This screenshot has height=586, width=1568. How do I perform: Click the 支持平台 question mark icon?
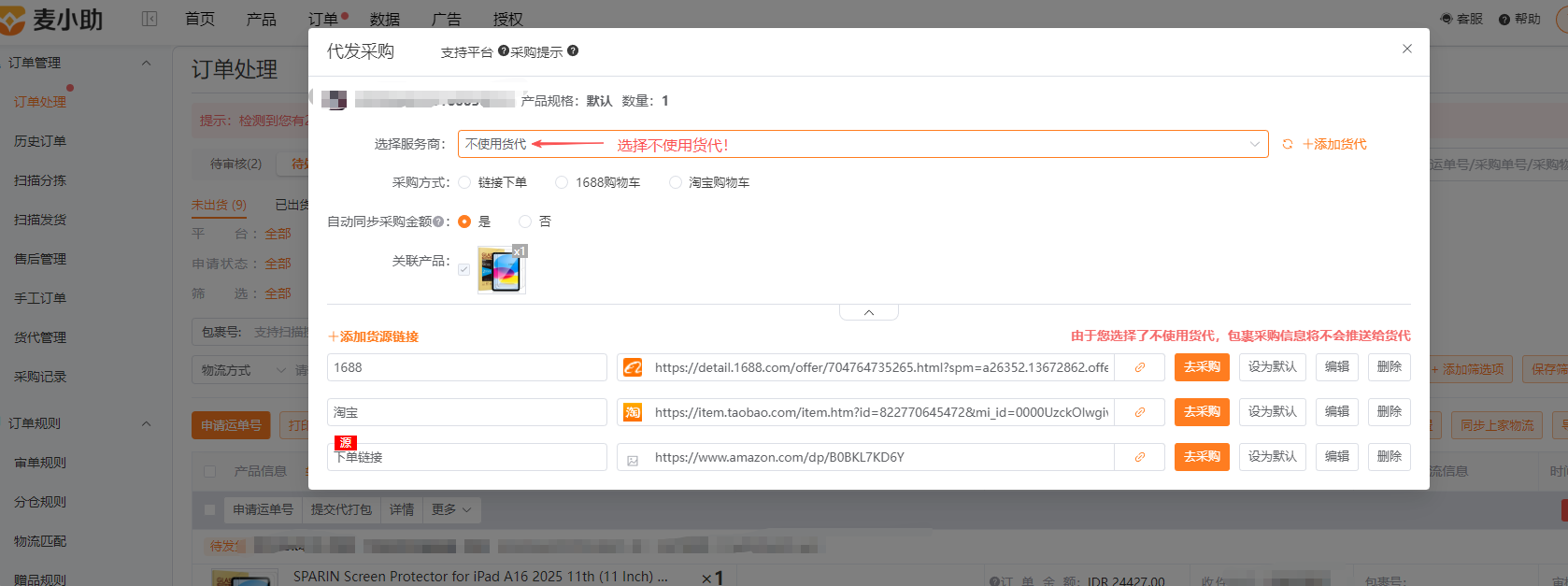click(x=504, y=51)
